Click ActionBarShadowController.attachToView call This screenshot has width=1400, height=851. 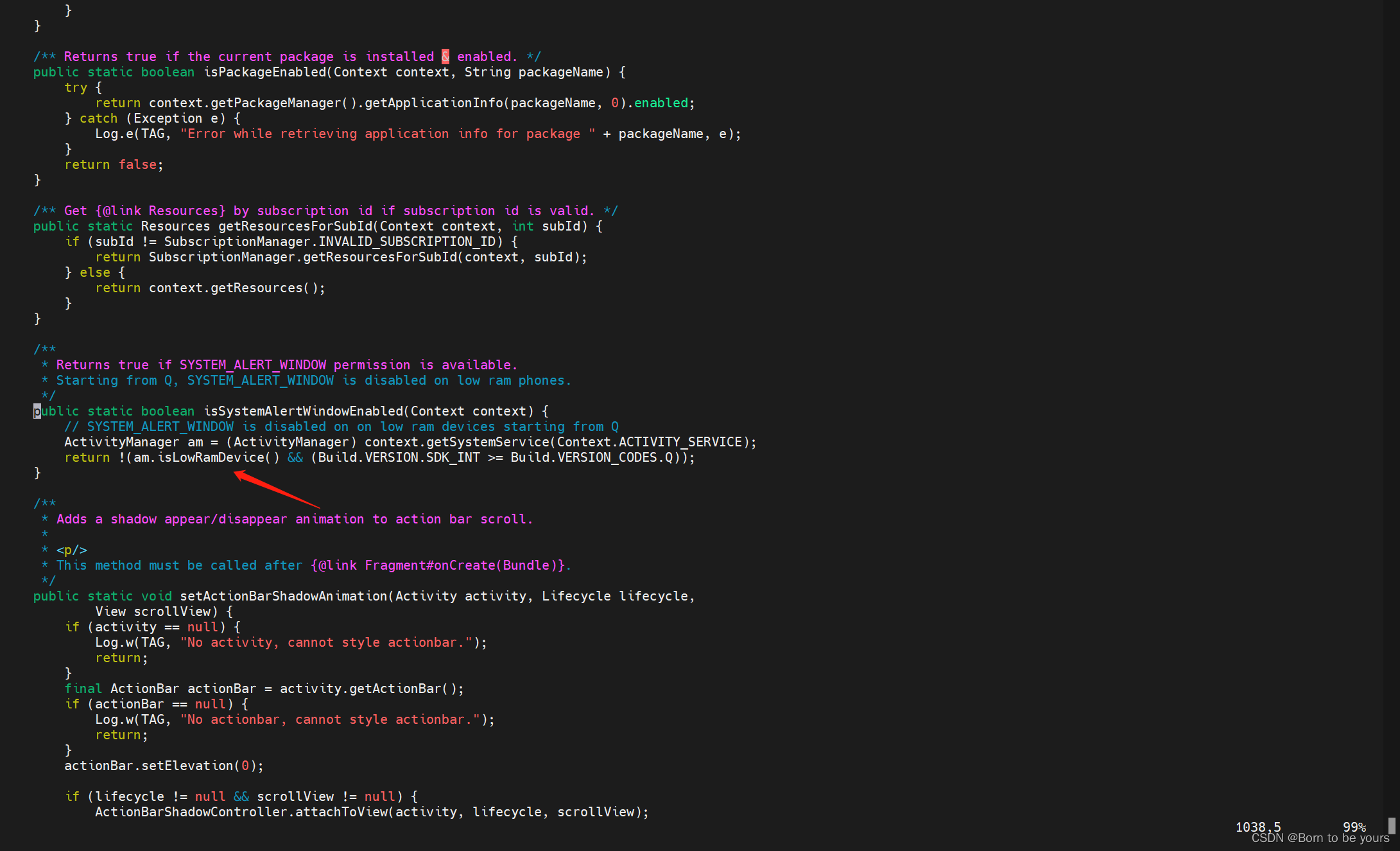(243, 812)
